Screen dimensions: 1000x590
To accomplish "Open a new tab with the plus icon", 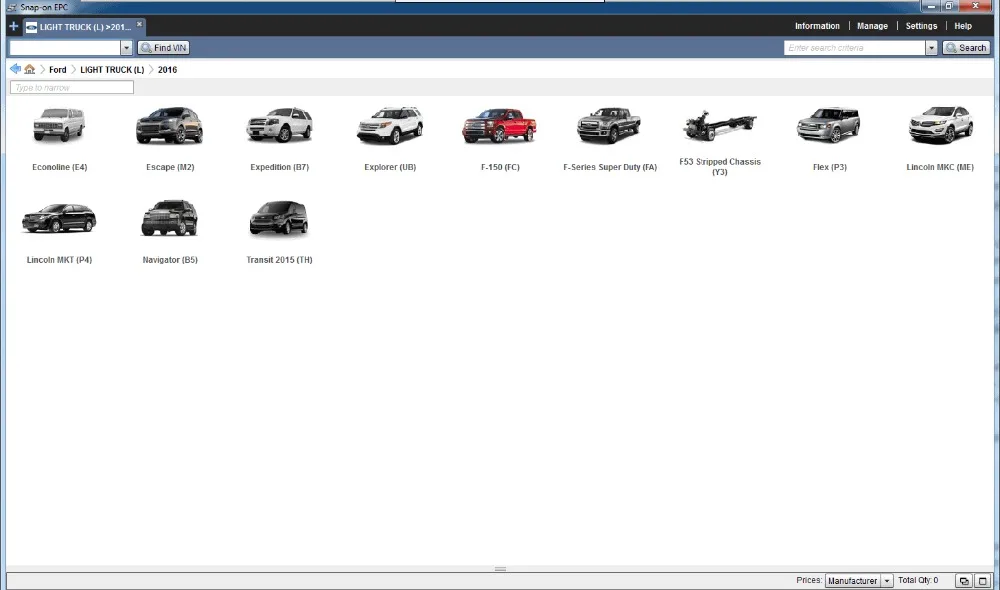I will (x=13, y=26).
